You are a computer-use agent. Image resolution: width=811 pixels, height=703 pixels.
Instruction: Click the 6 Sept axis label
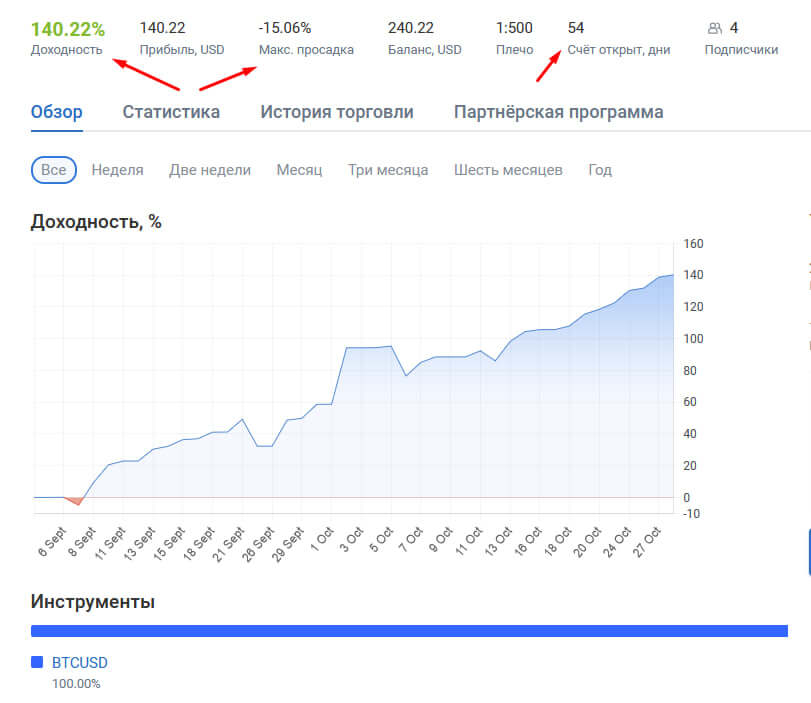(x=52, y=542)
